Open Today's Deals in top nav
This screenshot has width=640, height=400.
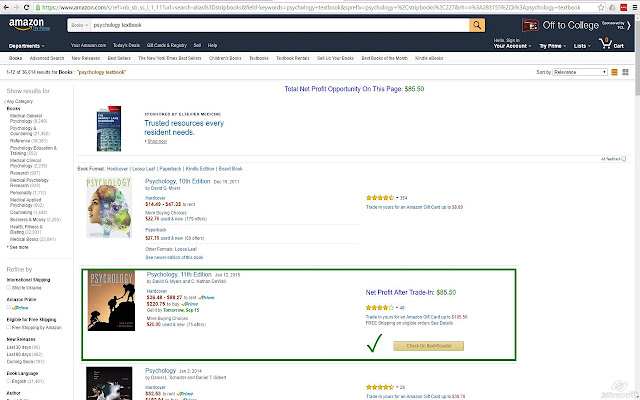point(127,45)
